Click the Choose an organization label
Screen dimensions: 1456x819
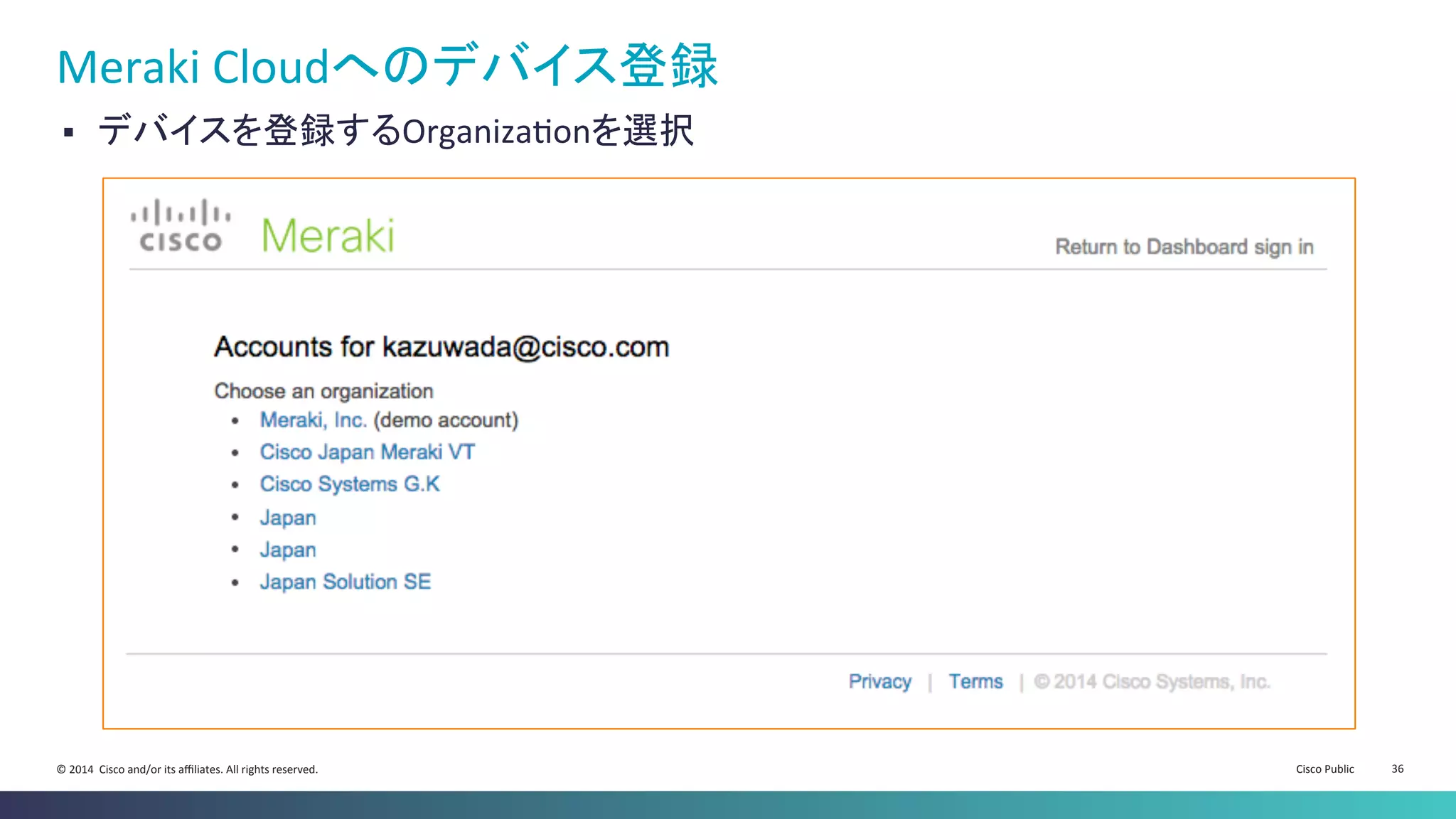tap(323, 391)
